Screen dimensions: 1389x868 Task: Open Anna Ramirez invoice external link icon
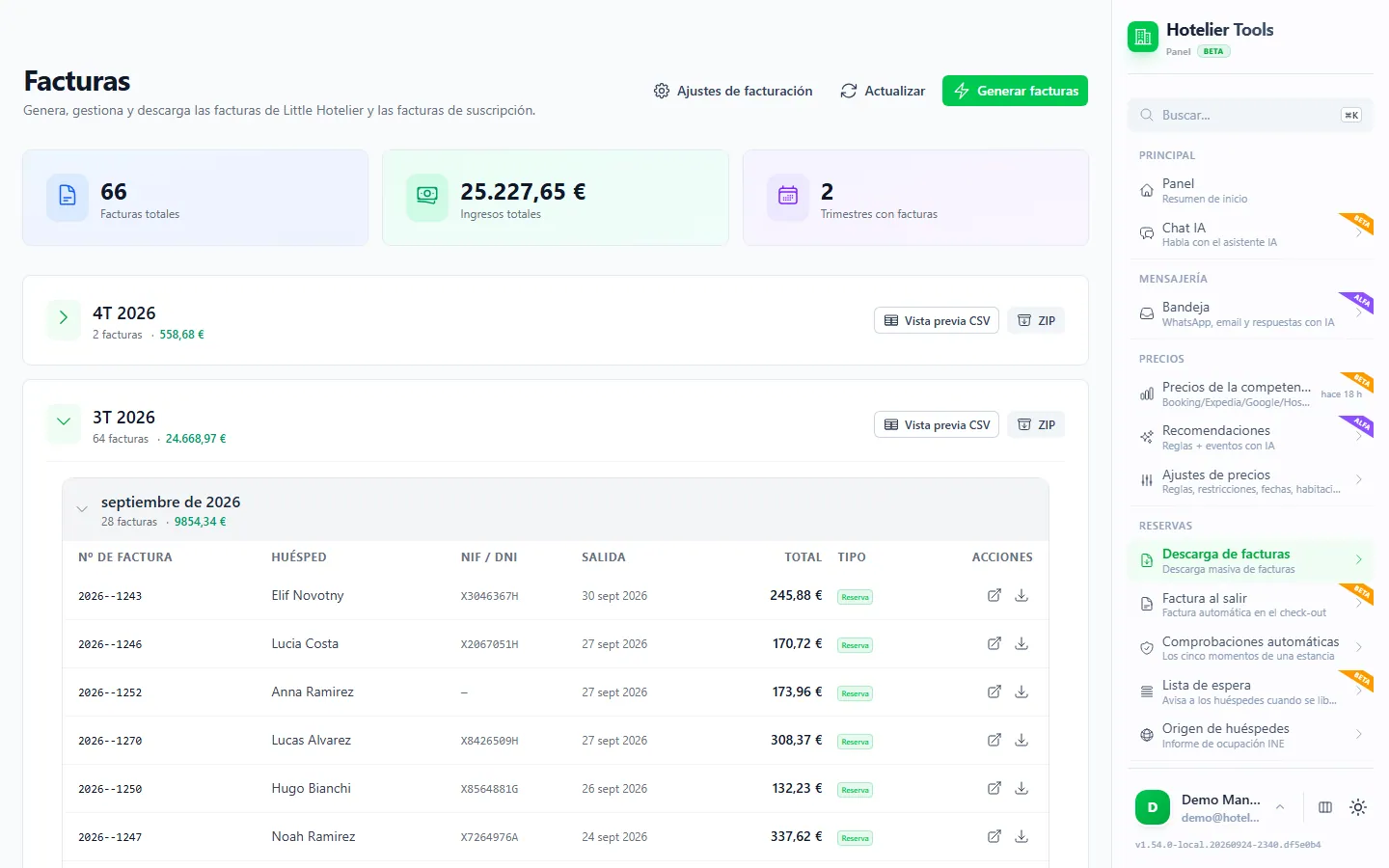click(x=994, y=692)
